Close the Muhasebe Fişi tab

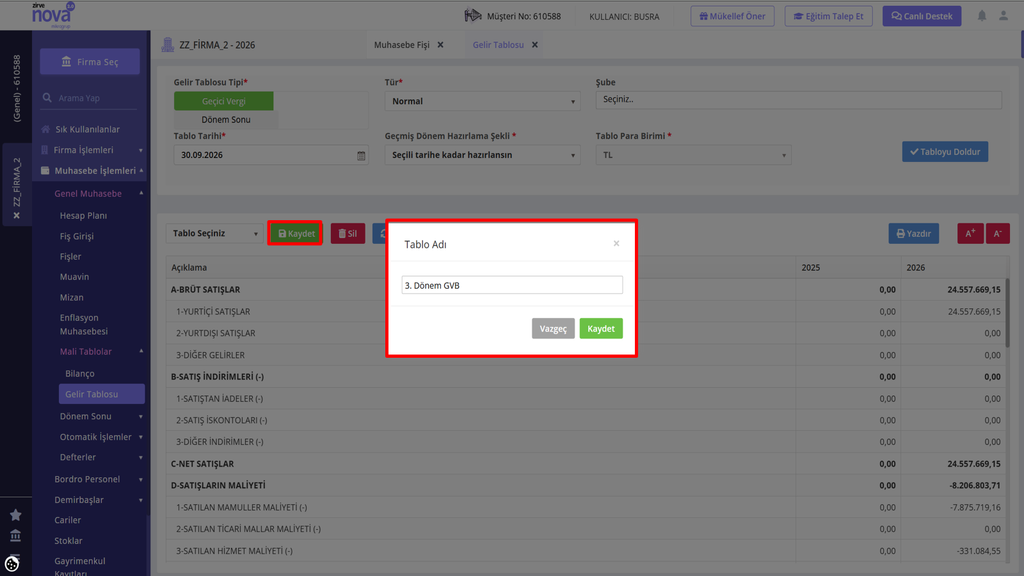point(440,45)
